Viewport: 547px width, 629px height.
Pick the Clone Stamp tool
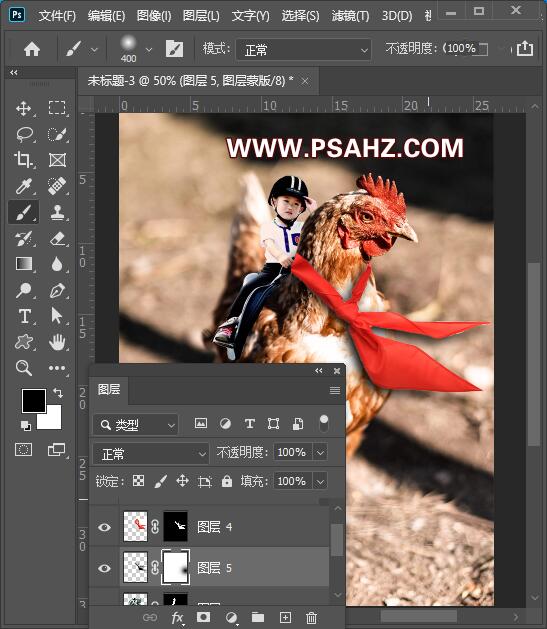(57, 212)
